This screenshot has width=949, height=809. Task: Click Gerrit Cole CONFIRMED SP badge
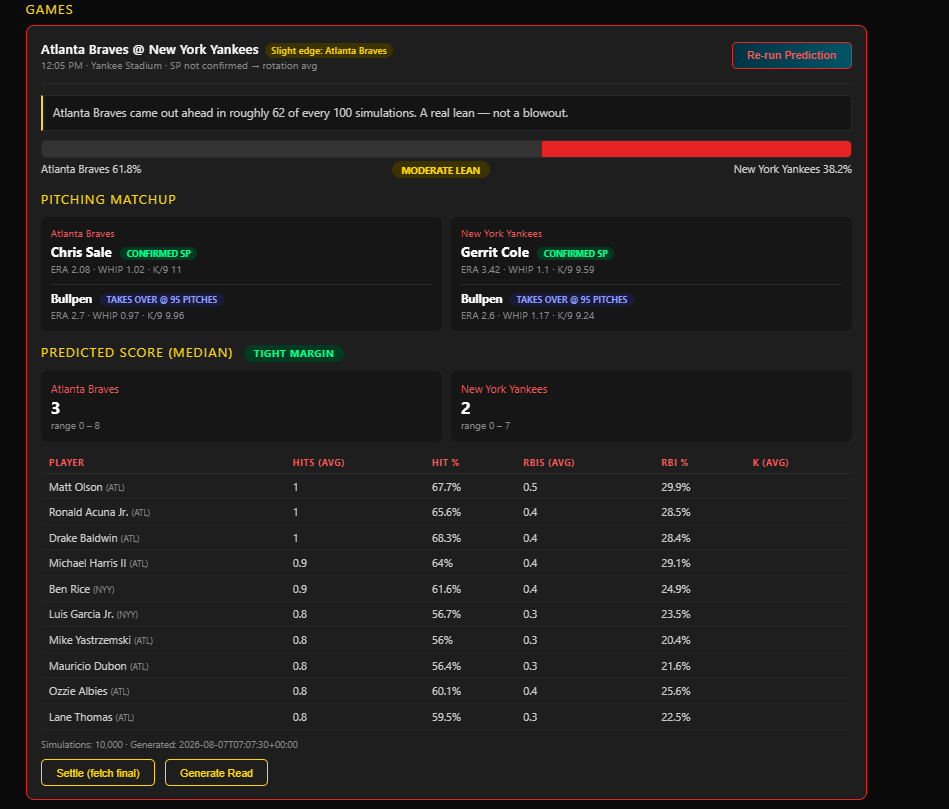(576, 254)
